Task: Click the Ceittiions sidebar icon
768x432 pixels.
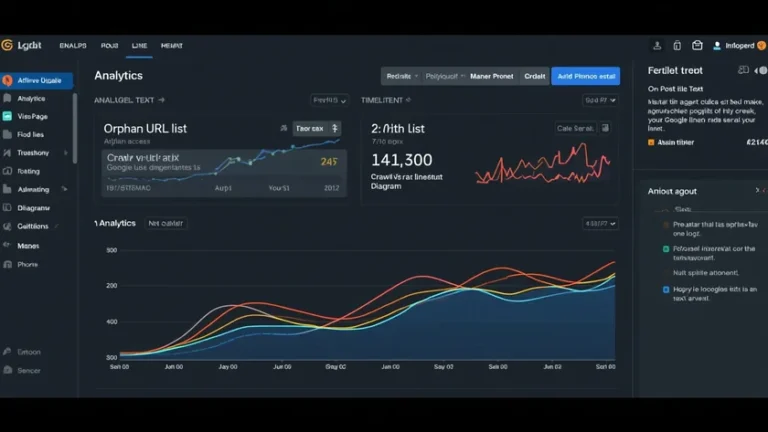Action: pyautogui.click(x=7, y=226)
